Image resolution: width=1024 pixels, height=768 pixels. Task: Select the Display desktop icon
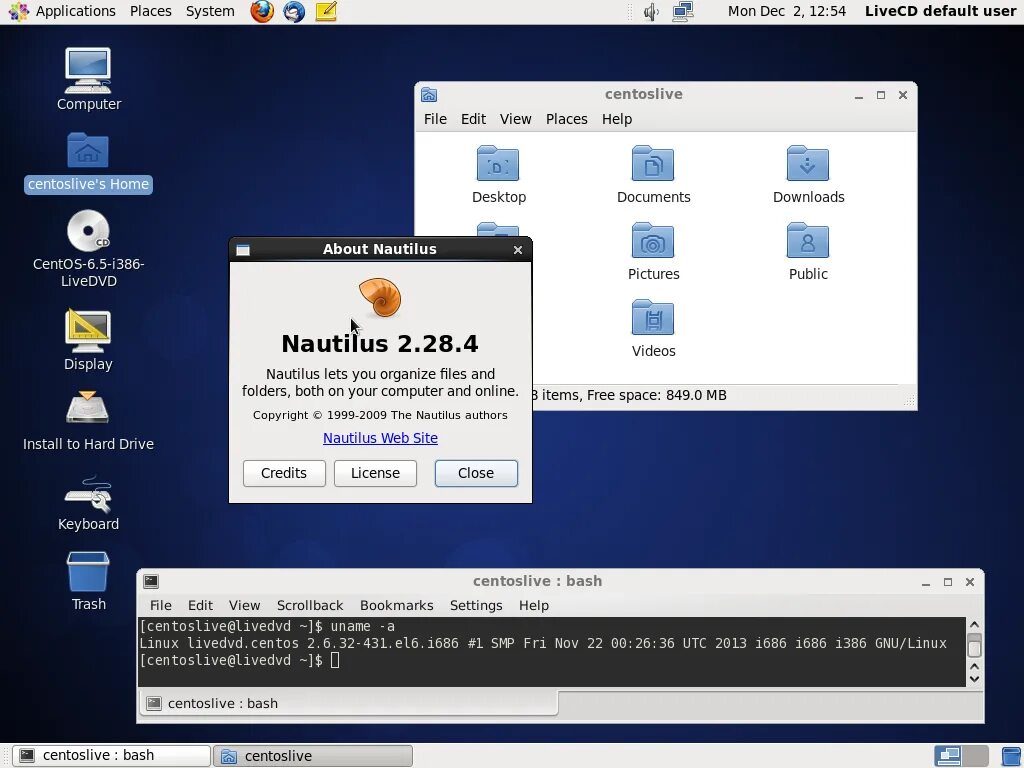click(88, 331)
